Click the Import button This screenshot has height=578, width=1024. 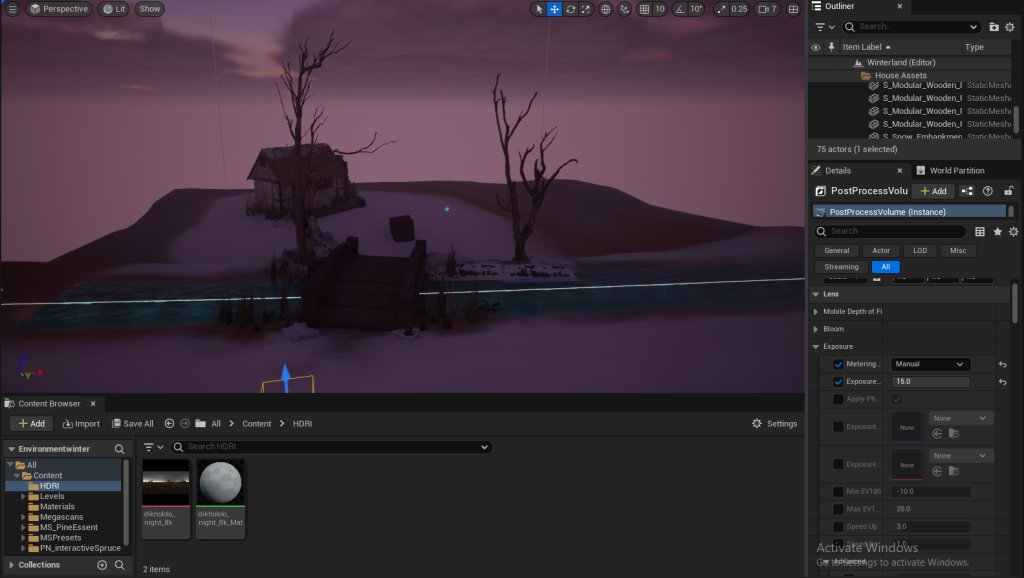click(x=81, y=424)
